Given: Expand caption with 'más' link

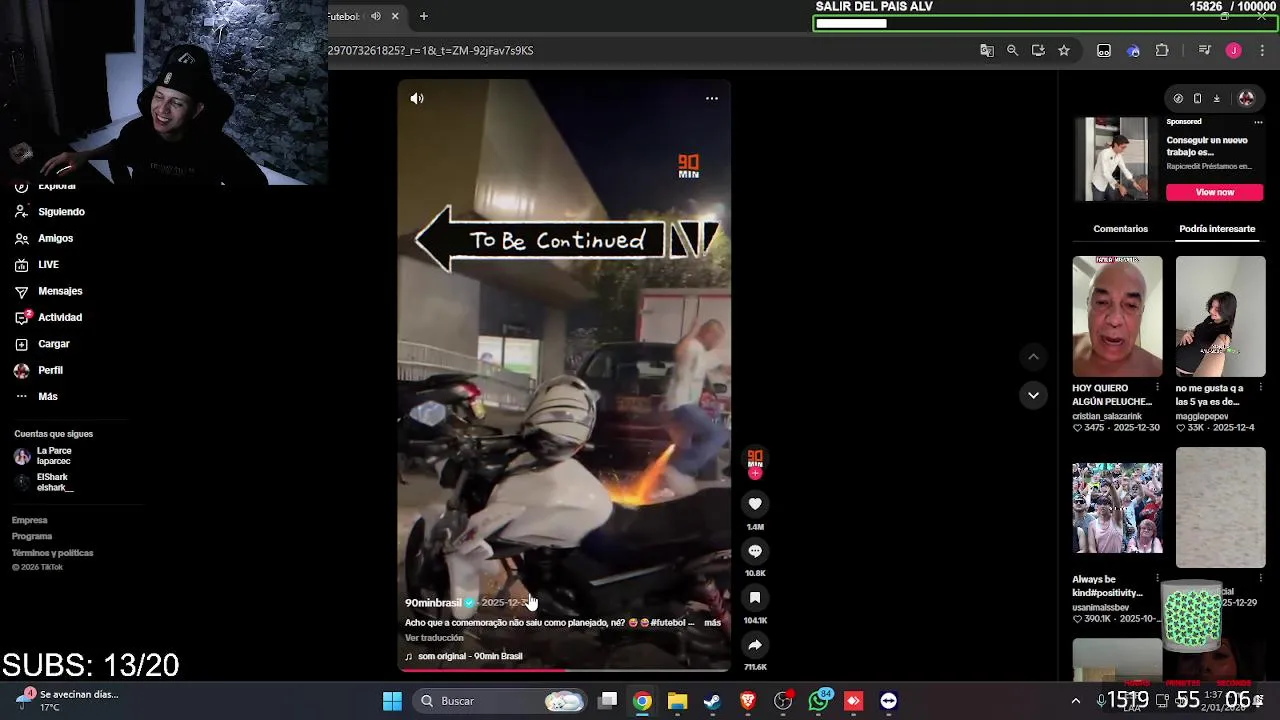Looking at the screenshot, I should pos(712,622).
